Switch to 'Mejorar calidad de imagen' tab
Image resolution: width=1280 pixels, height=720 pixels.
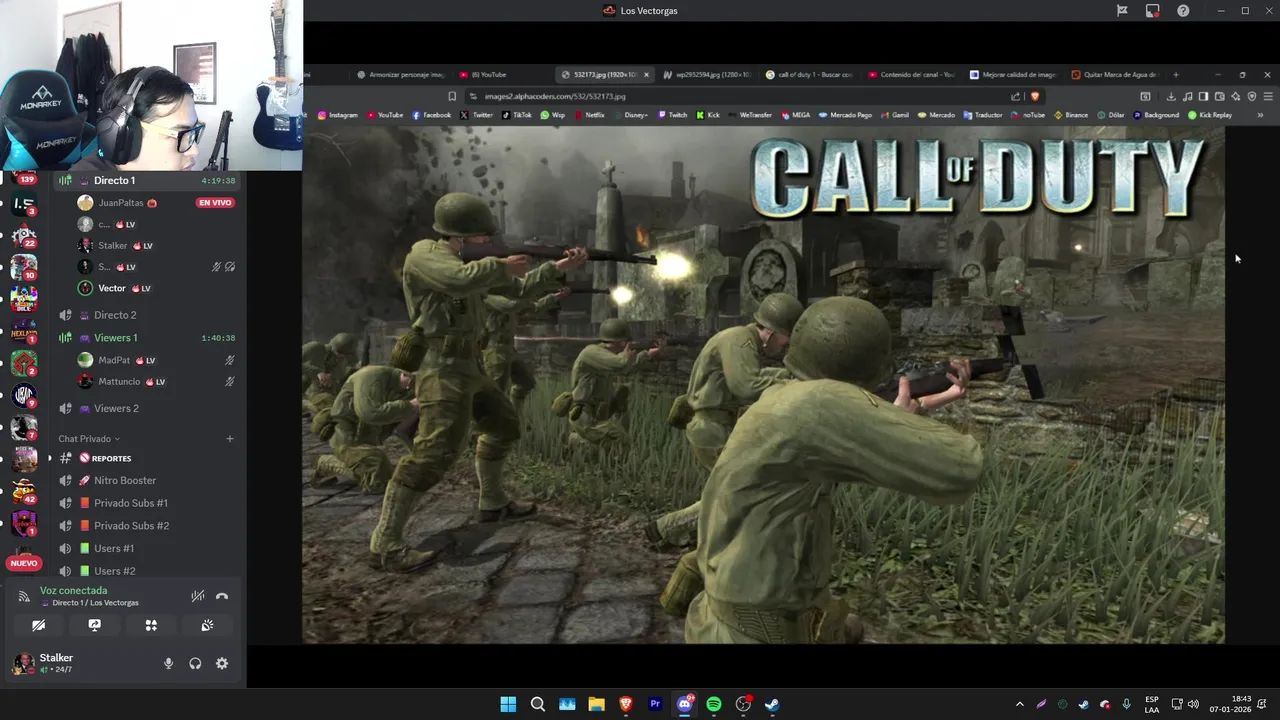(x=1013, y=74)
